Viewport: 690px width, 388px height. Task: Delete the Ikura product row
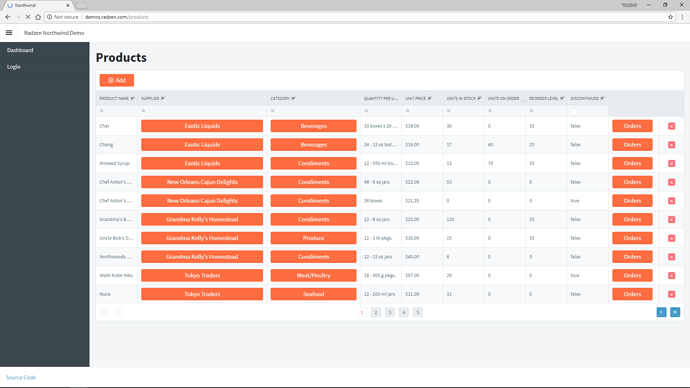pyautogui.click(x=672, y=294)
